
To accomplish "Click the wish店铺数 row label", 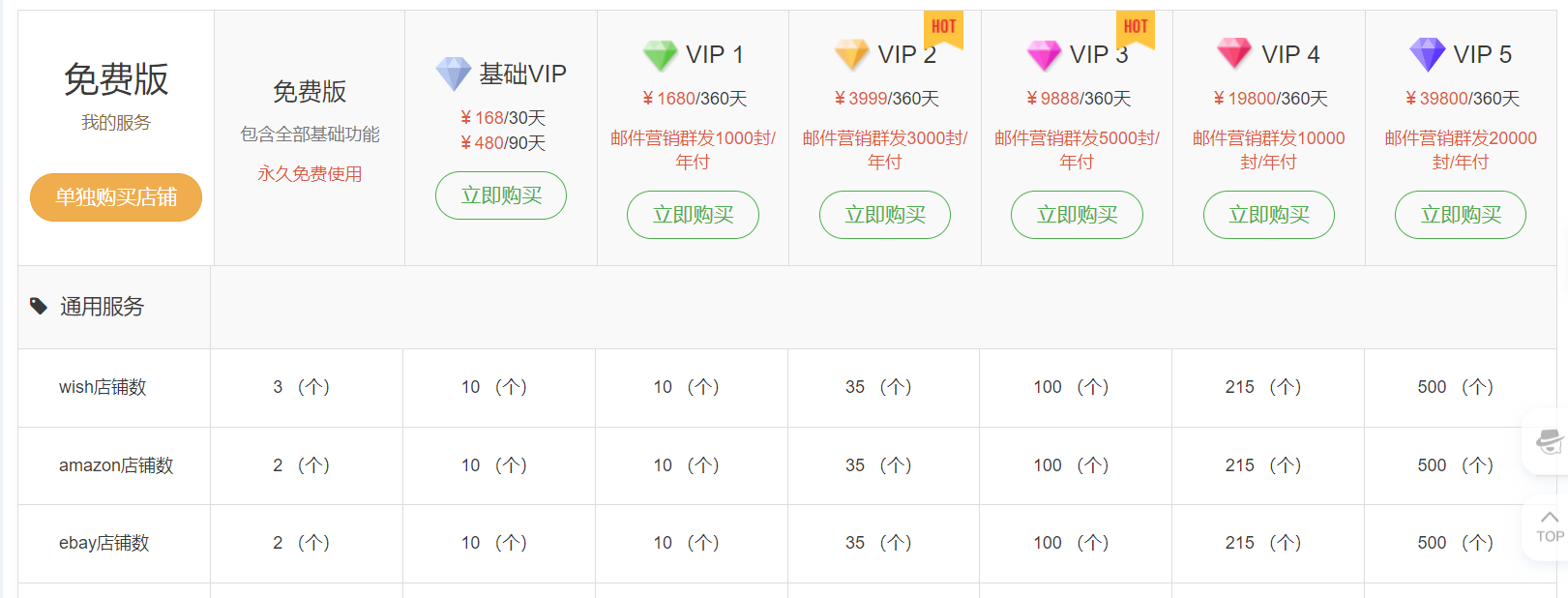I will 103,387.
